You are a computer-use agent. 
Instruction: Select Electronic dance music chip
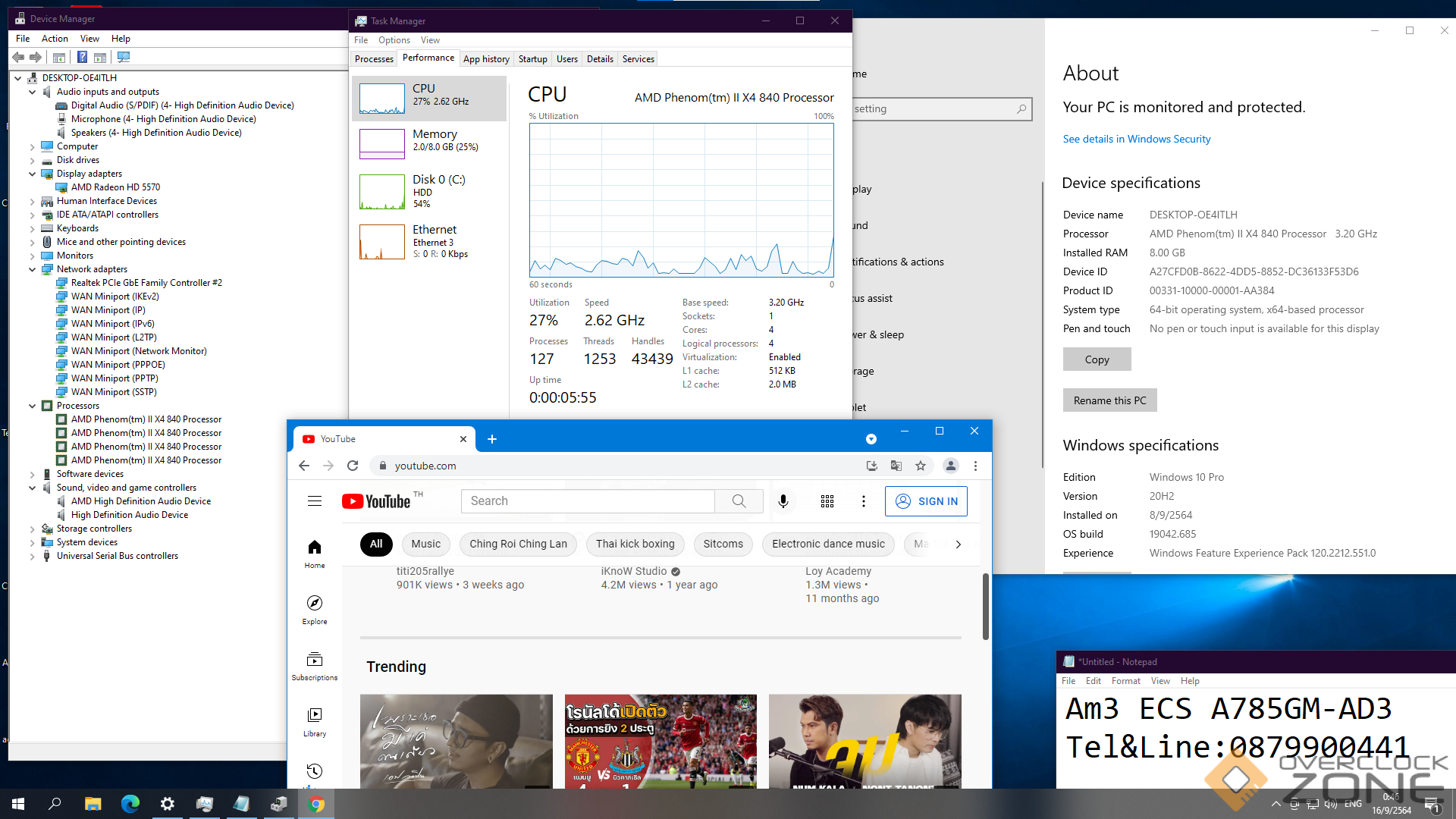coord(828,544)
